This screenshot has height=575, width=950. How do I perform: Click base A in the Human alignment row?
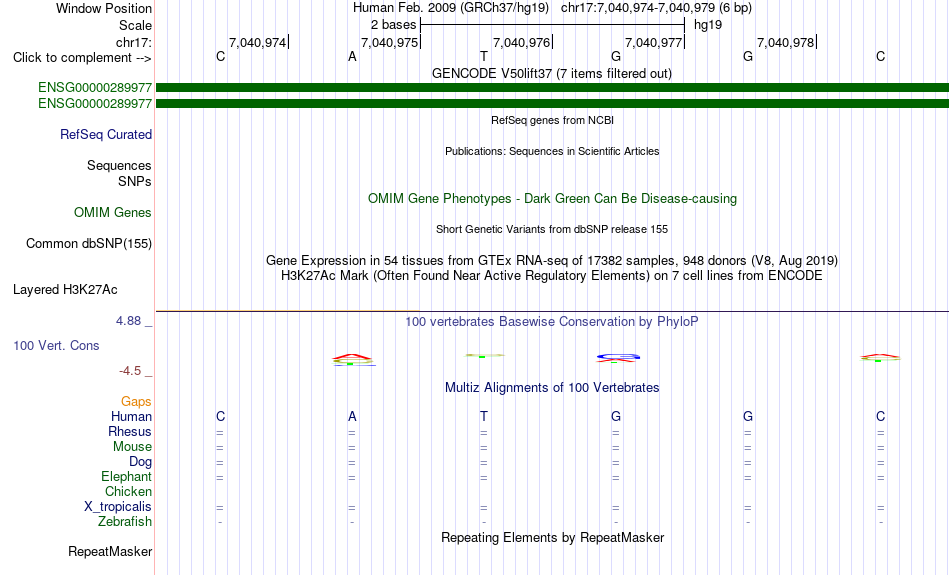352,416
